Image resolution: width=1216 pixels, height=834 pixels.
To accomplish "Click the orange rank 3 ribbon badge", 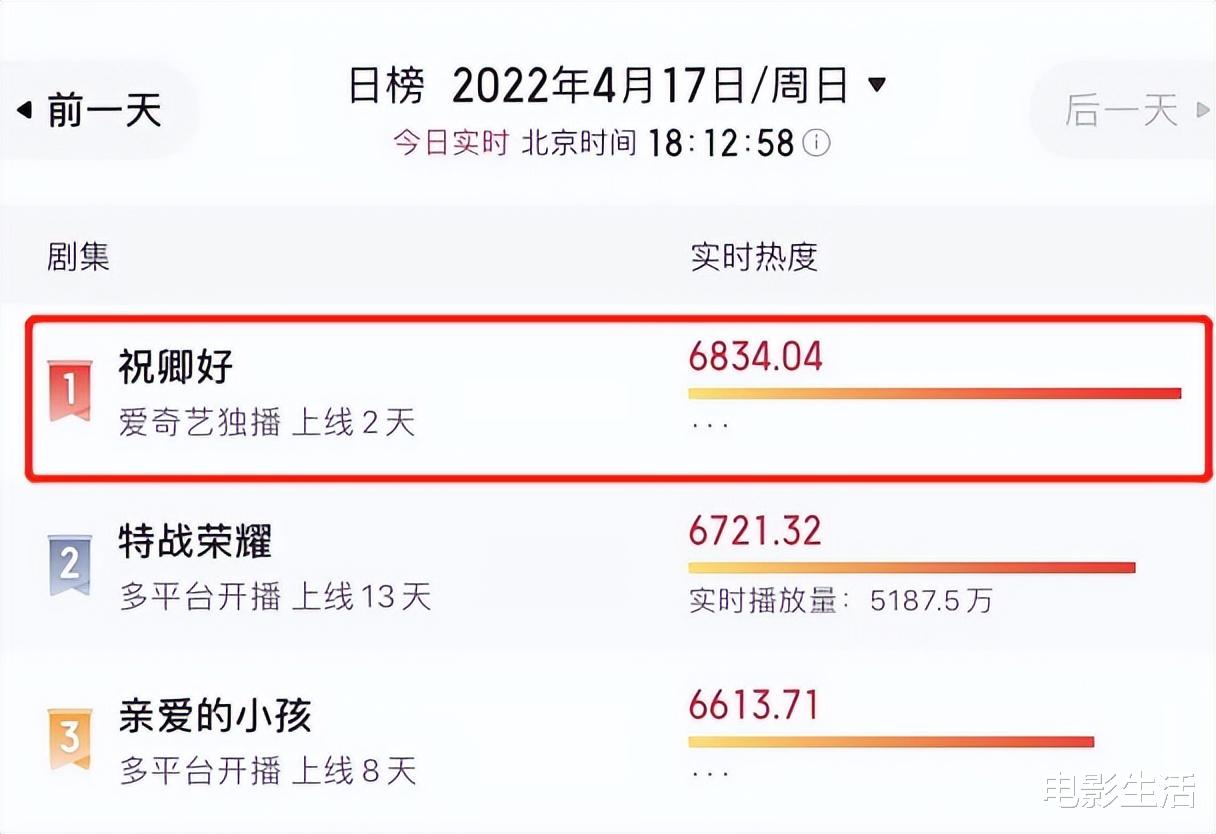I will [x=70, y=738].
